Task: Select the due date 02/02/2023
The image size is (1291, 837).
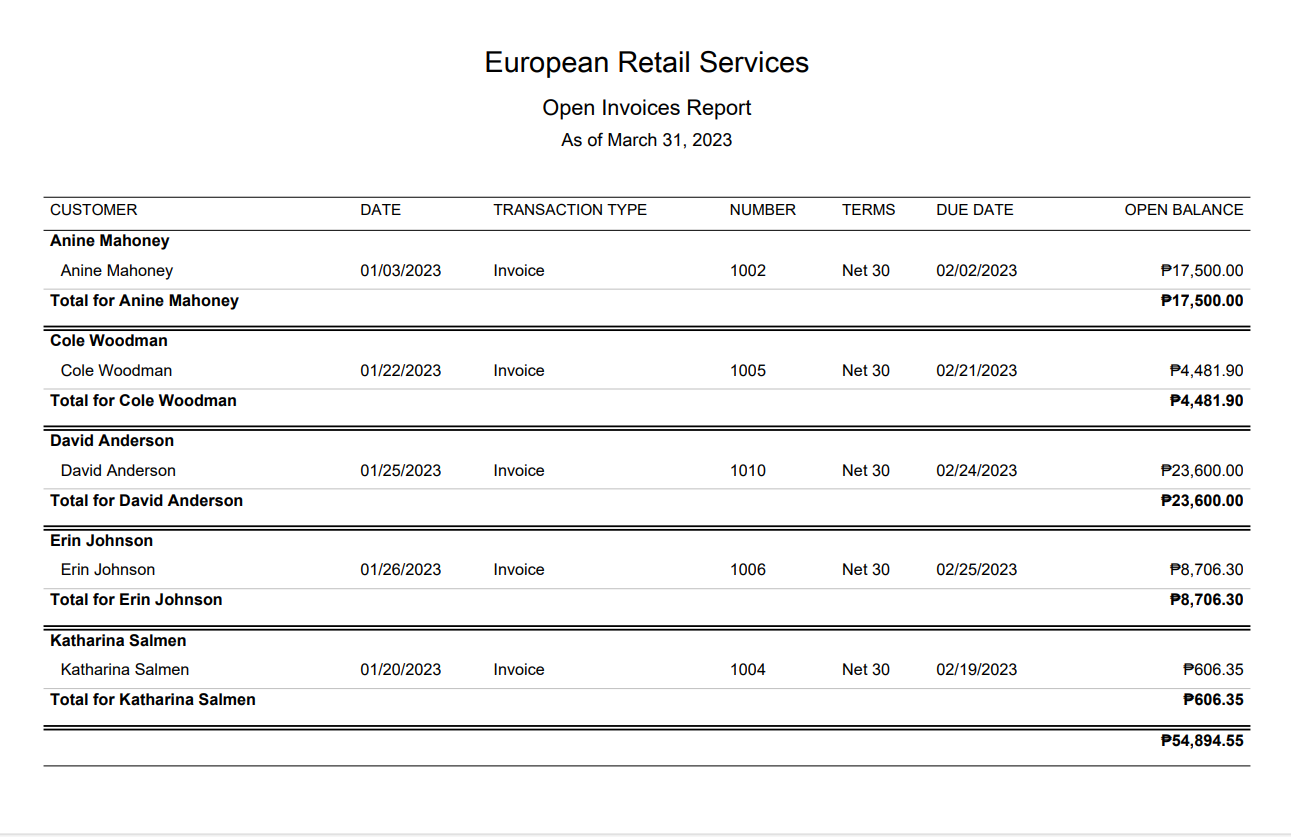Action: (977, 271)
